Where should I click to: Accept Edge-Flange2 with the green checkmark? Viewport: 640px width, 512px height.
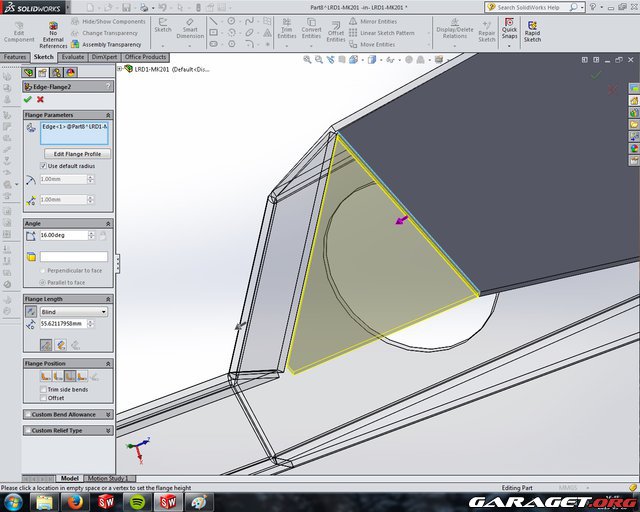[27, 99]
